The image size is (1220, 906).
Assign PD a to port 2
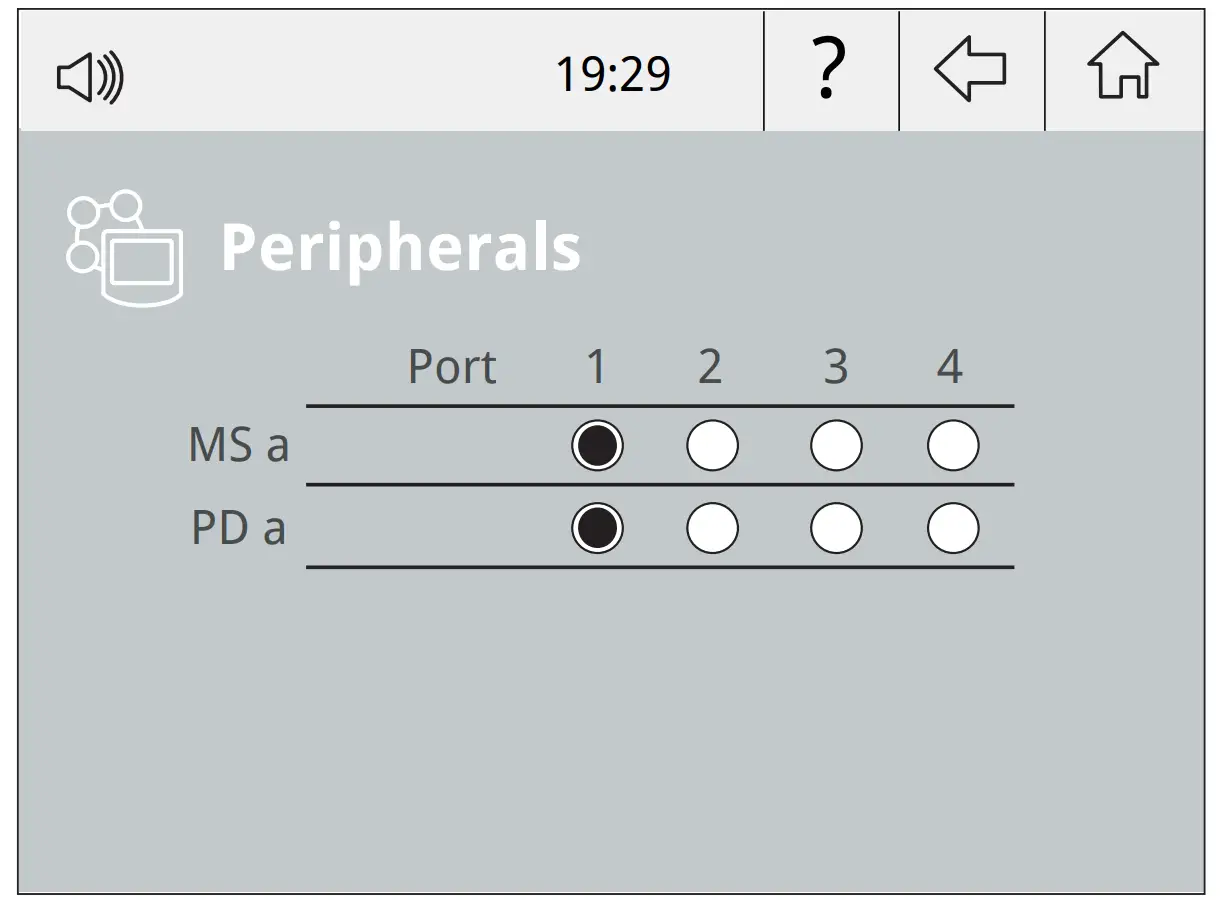pos(711,527)
